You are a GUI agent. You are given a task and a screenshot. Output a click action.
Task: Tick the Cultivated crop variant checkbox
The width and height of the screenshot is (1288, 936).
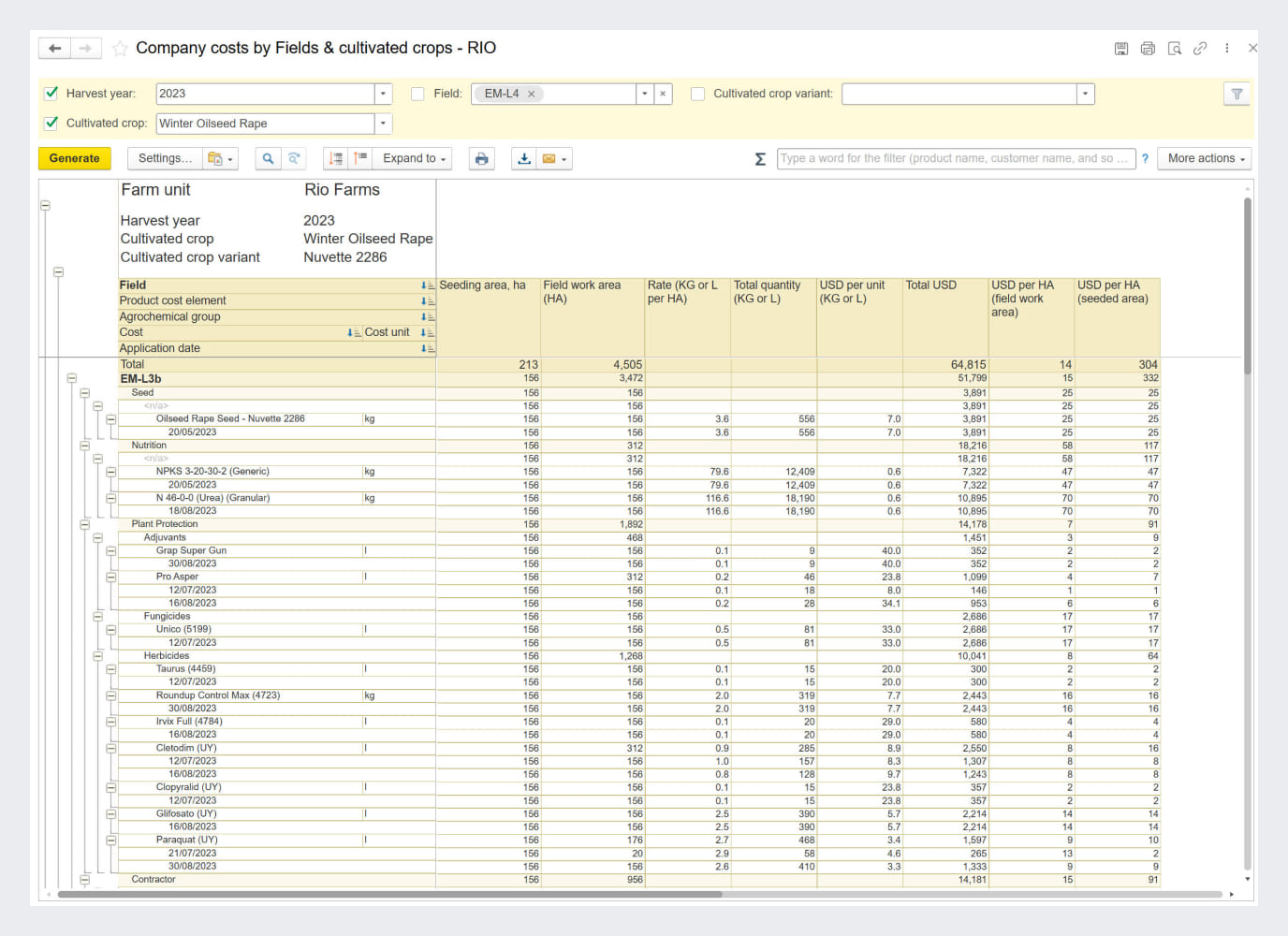pyautogui.click(x=697, y=94)
